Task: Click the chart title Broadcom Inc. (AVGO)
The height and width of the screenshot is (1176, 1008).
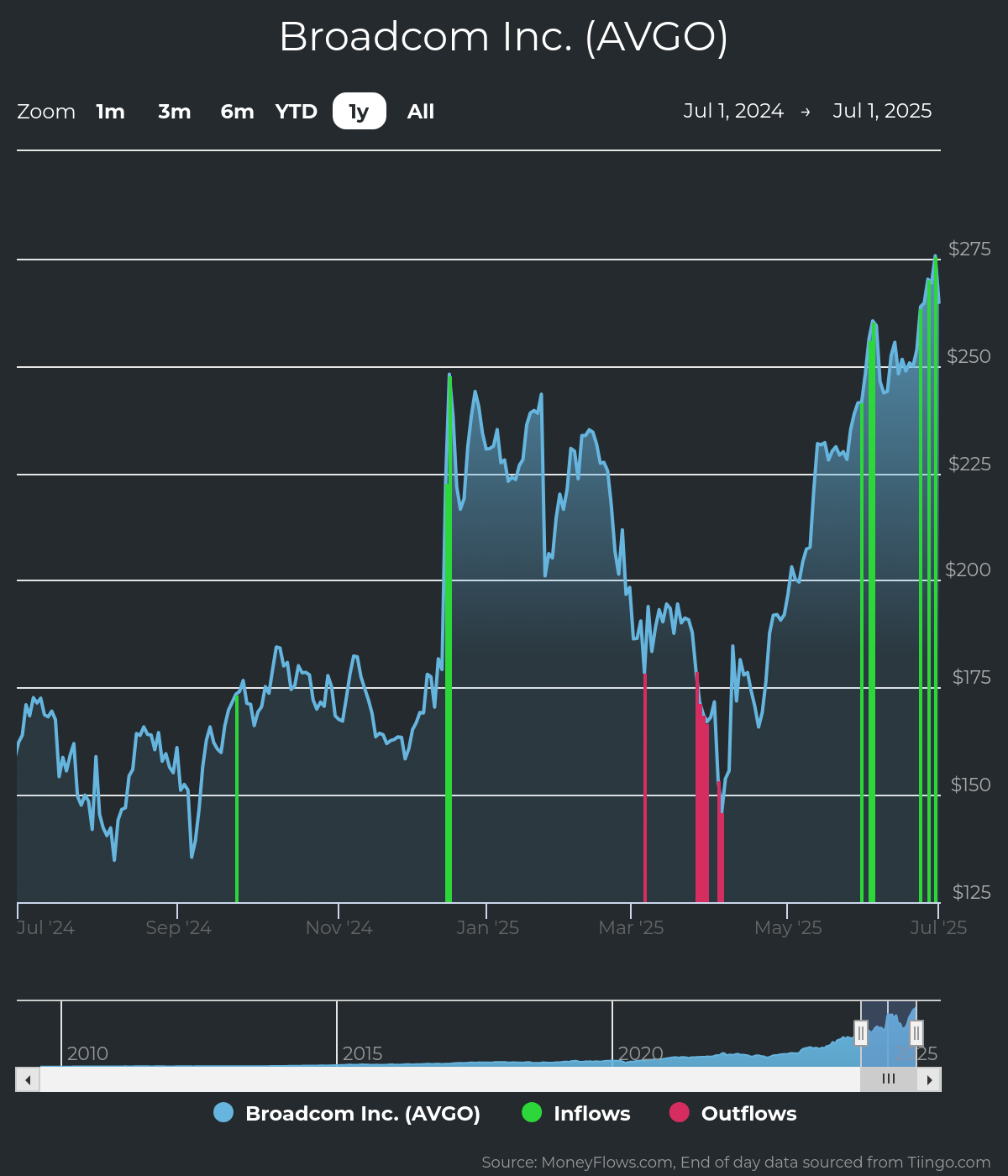Action: tap(504, 37)
